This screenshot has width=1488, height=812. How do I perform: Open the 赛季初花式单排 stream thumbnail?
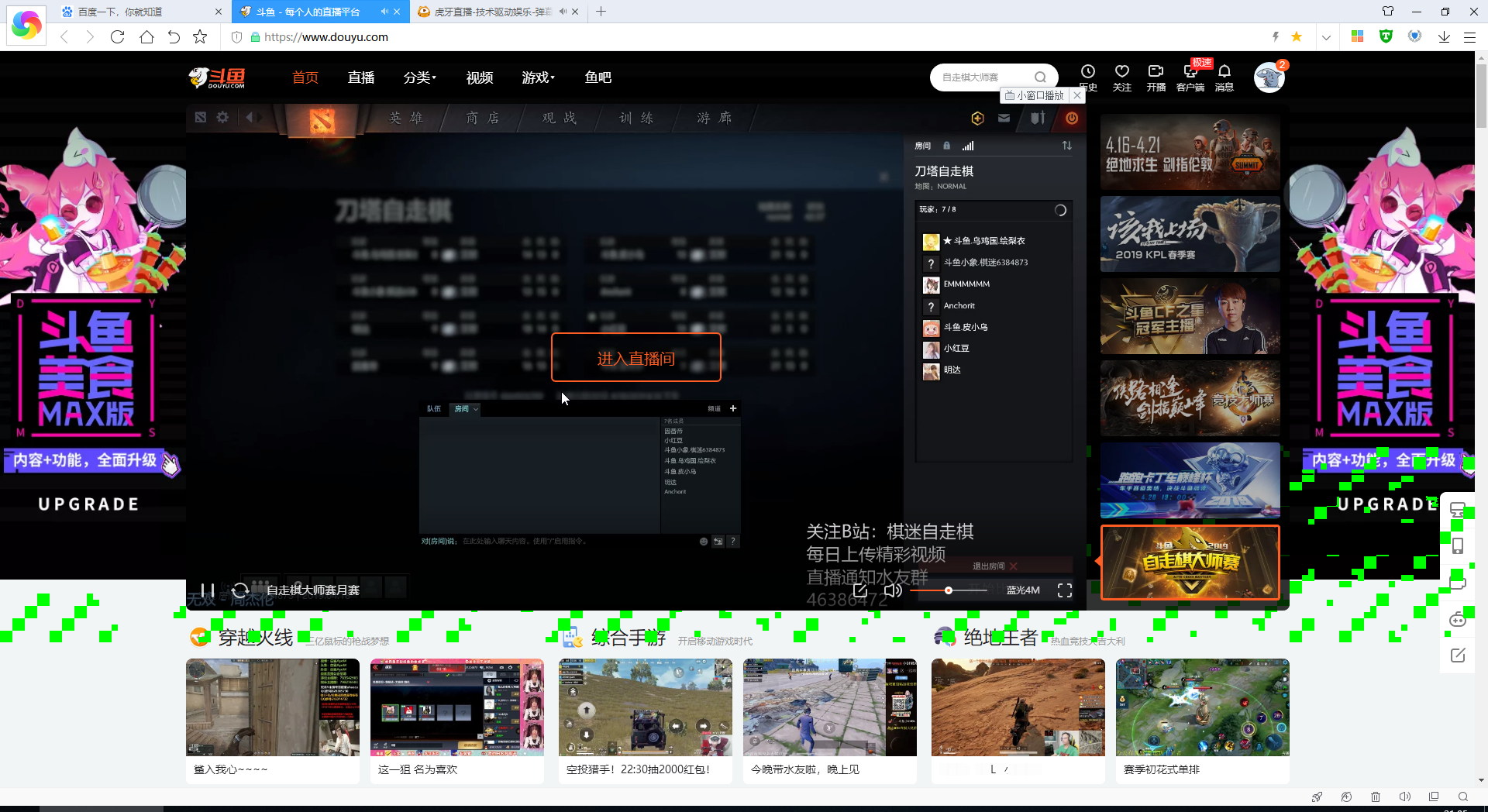[x=1203, y=707]
